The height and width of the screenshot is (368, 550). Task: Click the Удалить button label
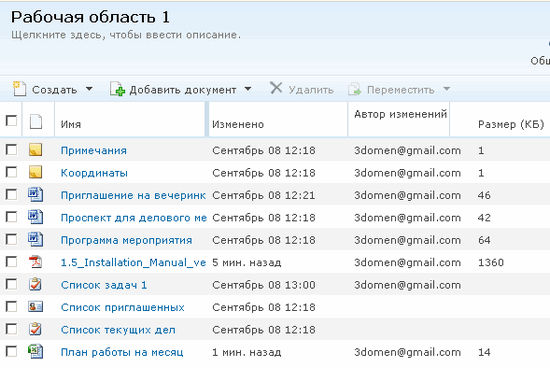pyautogui.click(x=311, y=90)
